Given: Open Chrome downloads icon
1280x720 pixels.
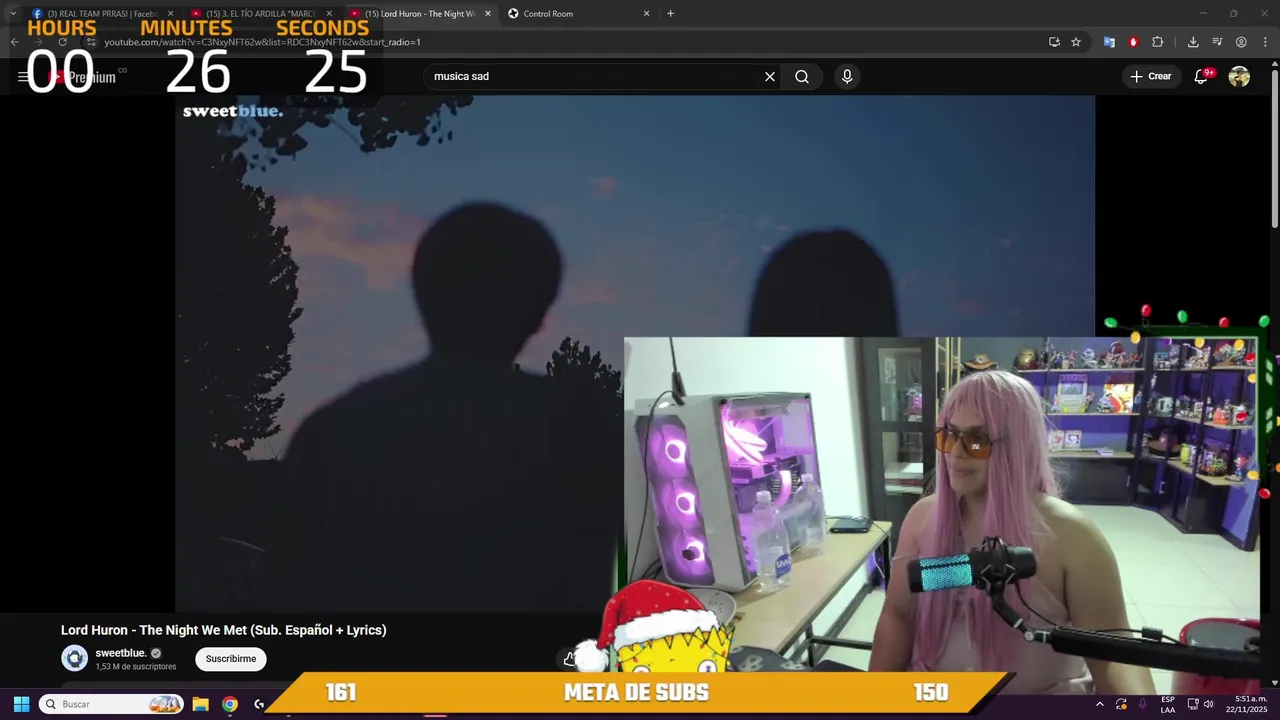Looking at the screenshot, I should (1193, 42).
